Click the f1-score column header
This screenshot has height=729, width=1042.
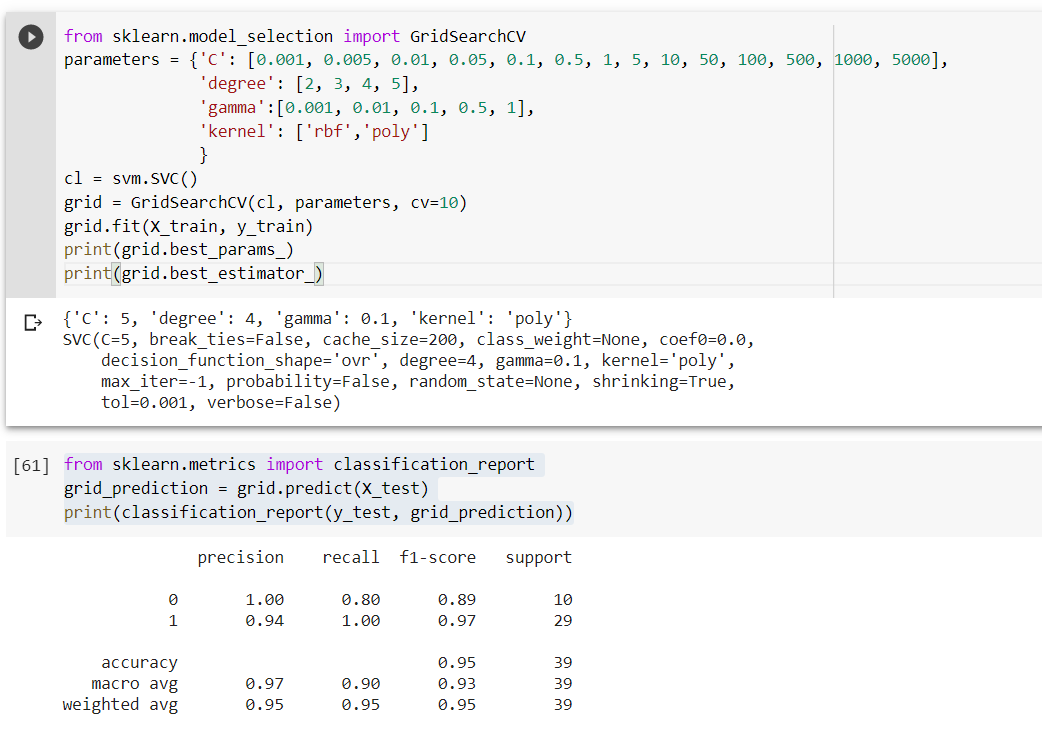coord(437,558)
